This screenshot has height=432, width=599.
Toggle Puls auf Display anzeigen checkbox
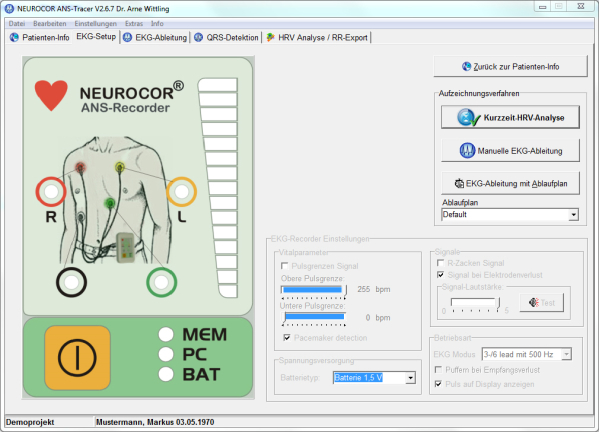click(x=439, y=384)
